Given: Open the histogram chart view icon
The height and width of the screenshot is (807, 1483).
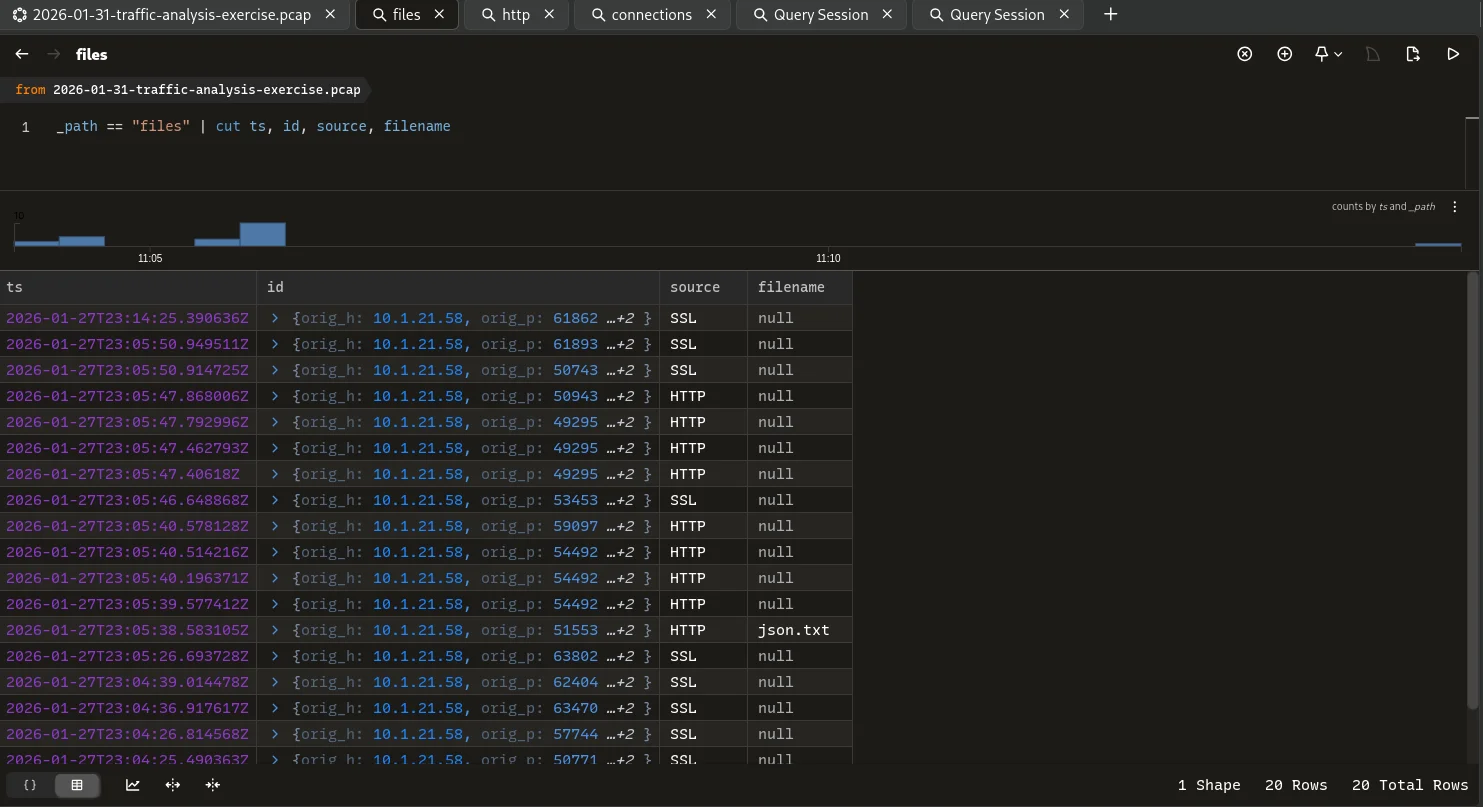Looking at the screenshot, I should click(132, 785).
